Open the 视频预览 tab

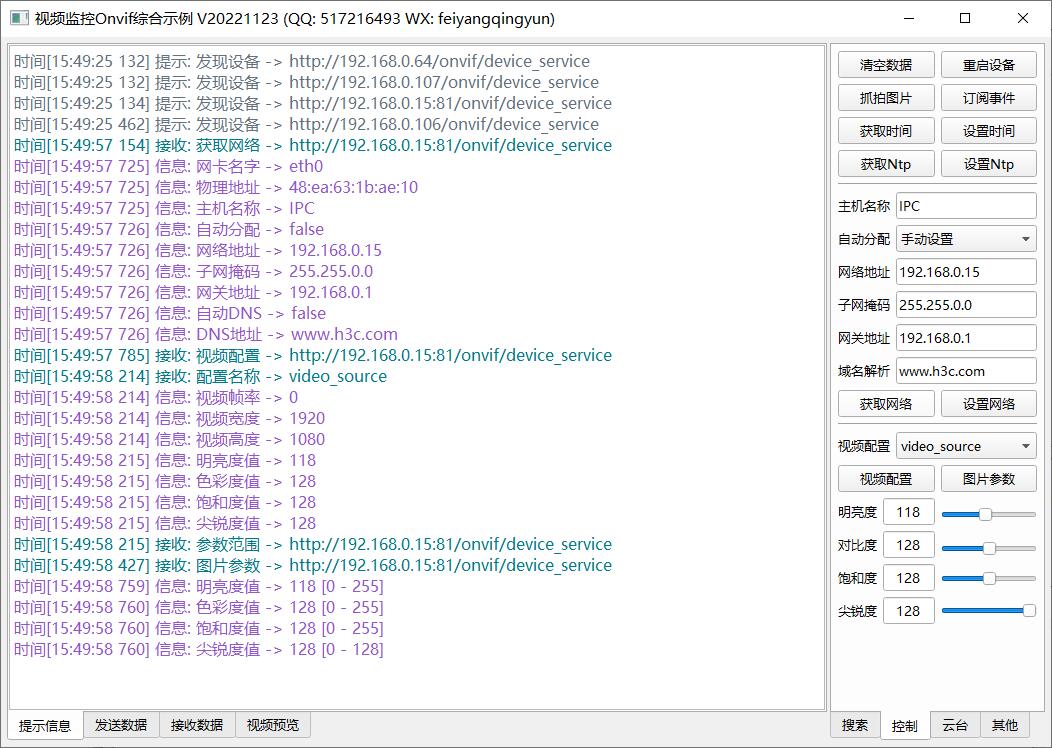pos(273,725)
